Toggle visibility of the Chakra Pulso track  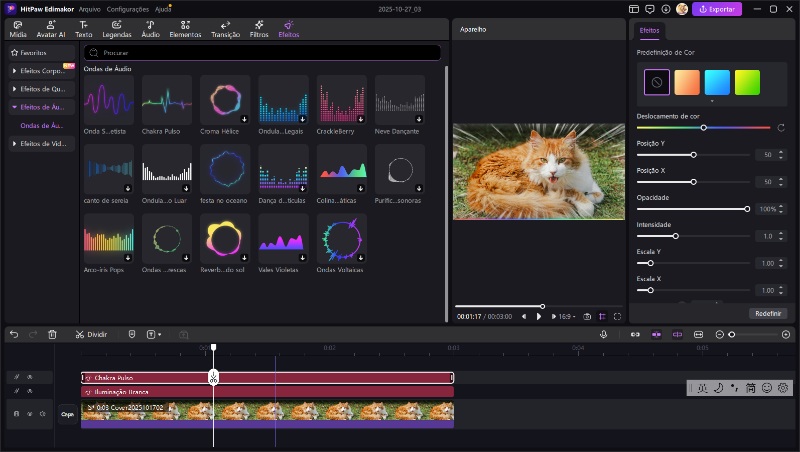(28, 378)
